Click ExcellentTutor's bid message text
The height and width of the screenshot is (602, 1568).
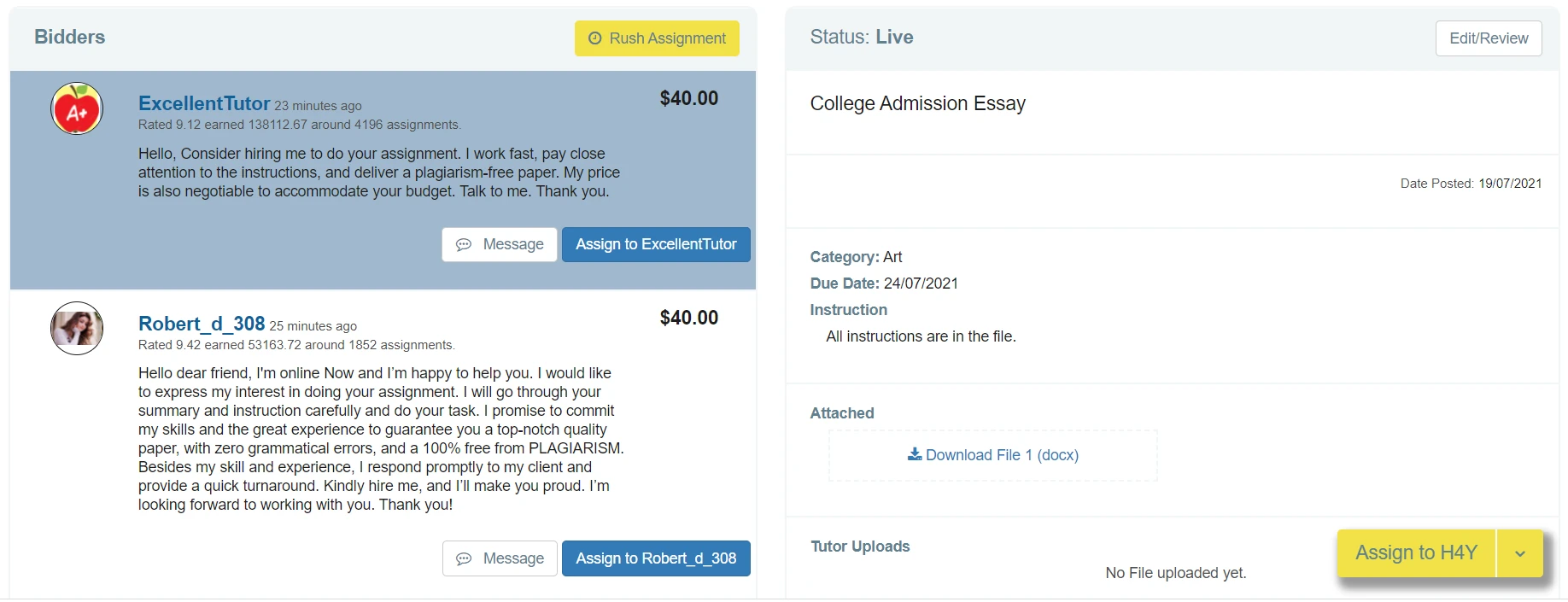[x=379, y=172]
